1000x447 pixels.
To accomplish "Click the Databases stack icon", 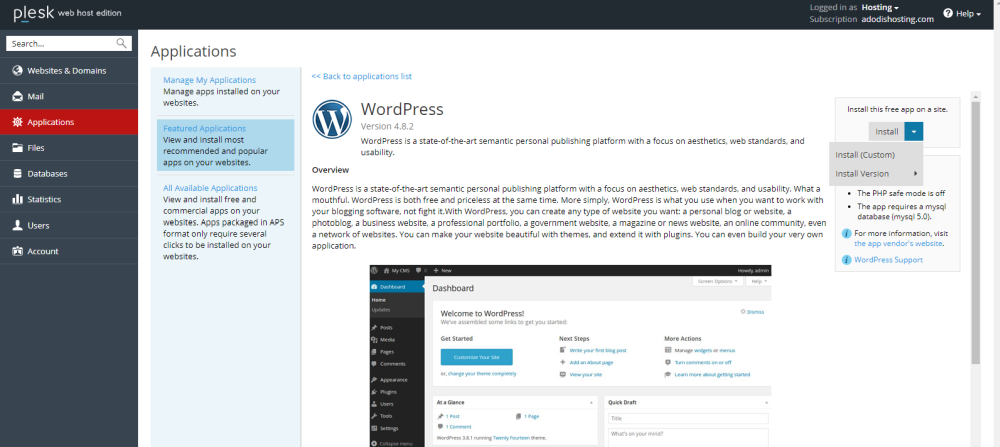I will 17,173.
